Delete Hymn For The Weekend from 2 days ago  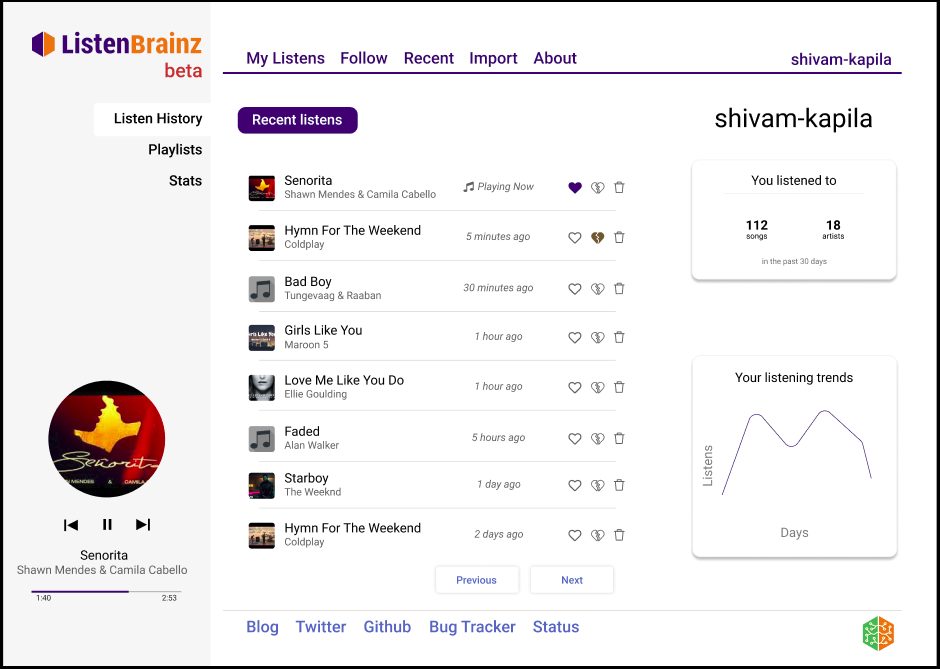click(619, 535)
